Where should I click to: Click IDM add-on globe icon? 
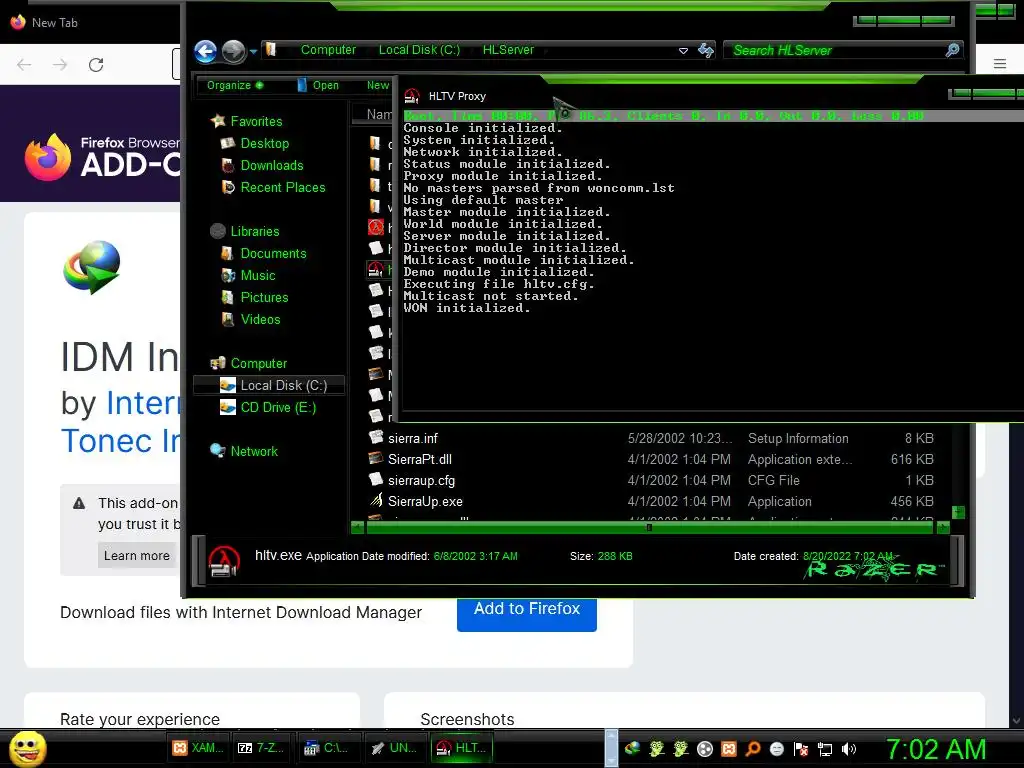(x=92, y=267)
